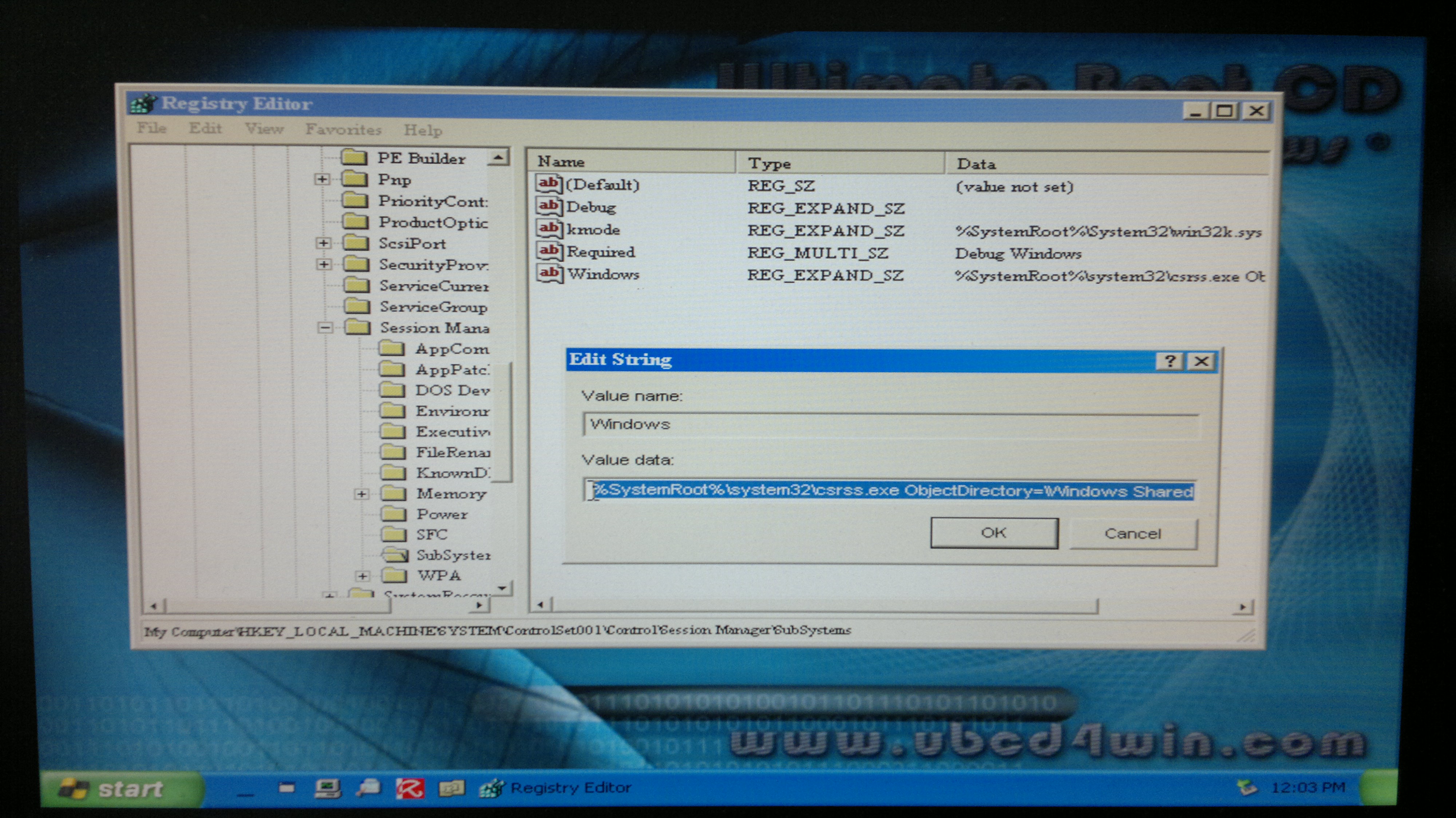
Task: Sort values by the Type column header
Action: 840,163
